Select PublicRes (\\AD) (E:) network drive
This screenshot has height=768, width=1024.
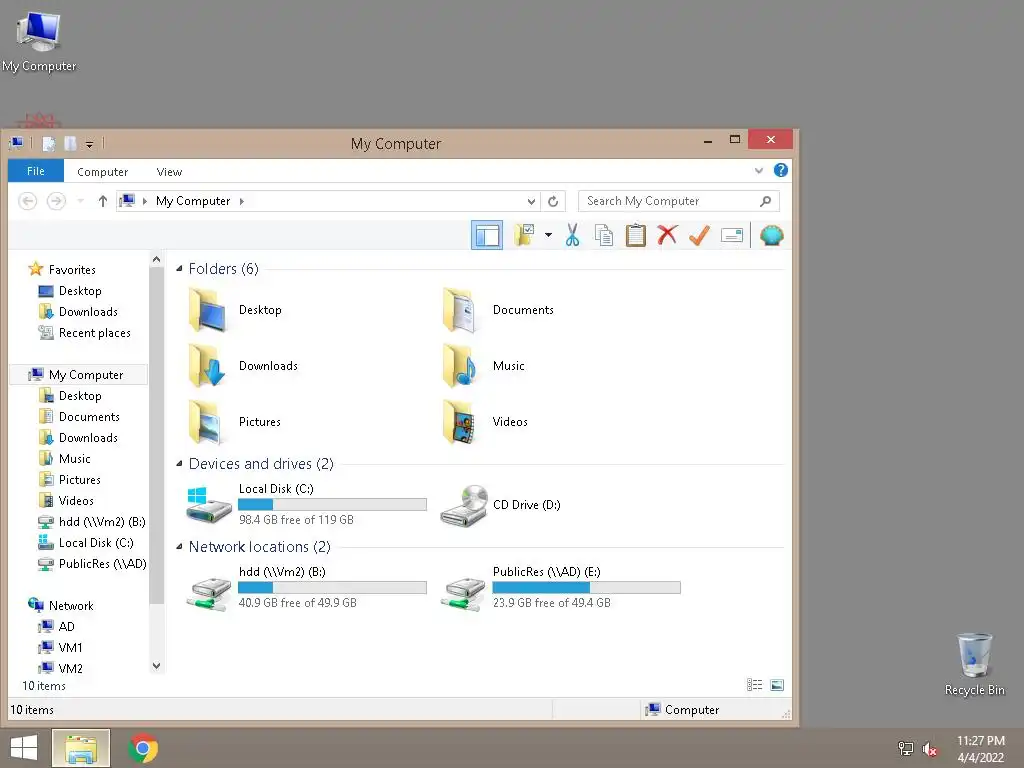tap(560, 587)
